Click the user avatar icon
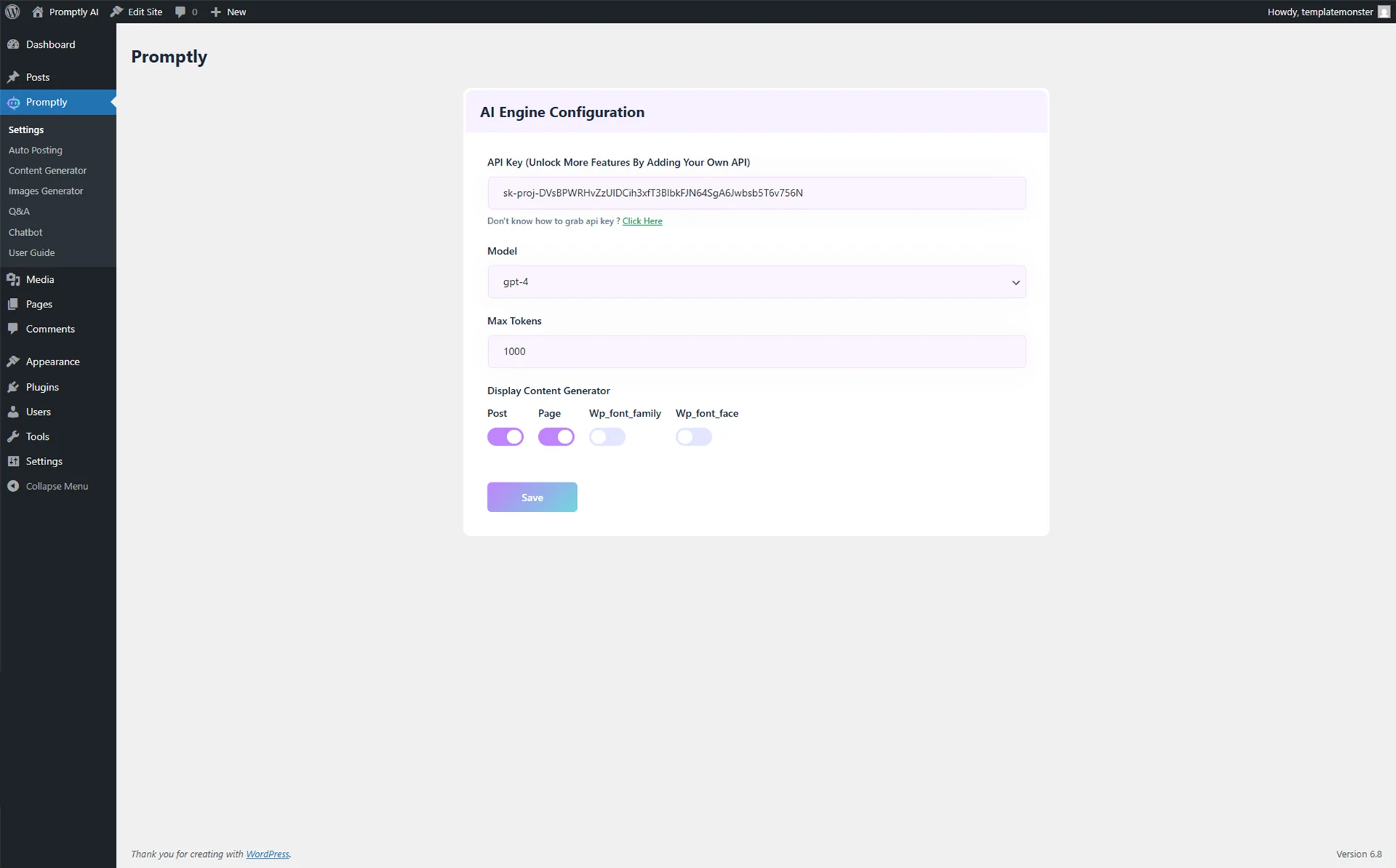1396x868 pixels. 1384,12
